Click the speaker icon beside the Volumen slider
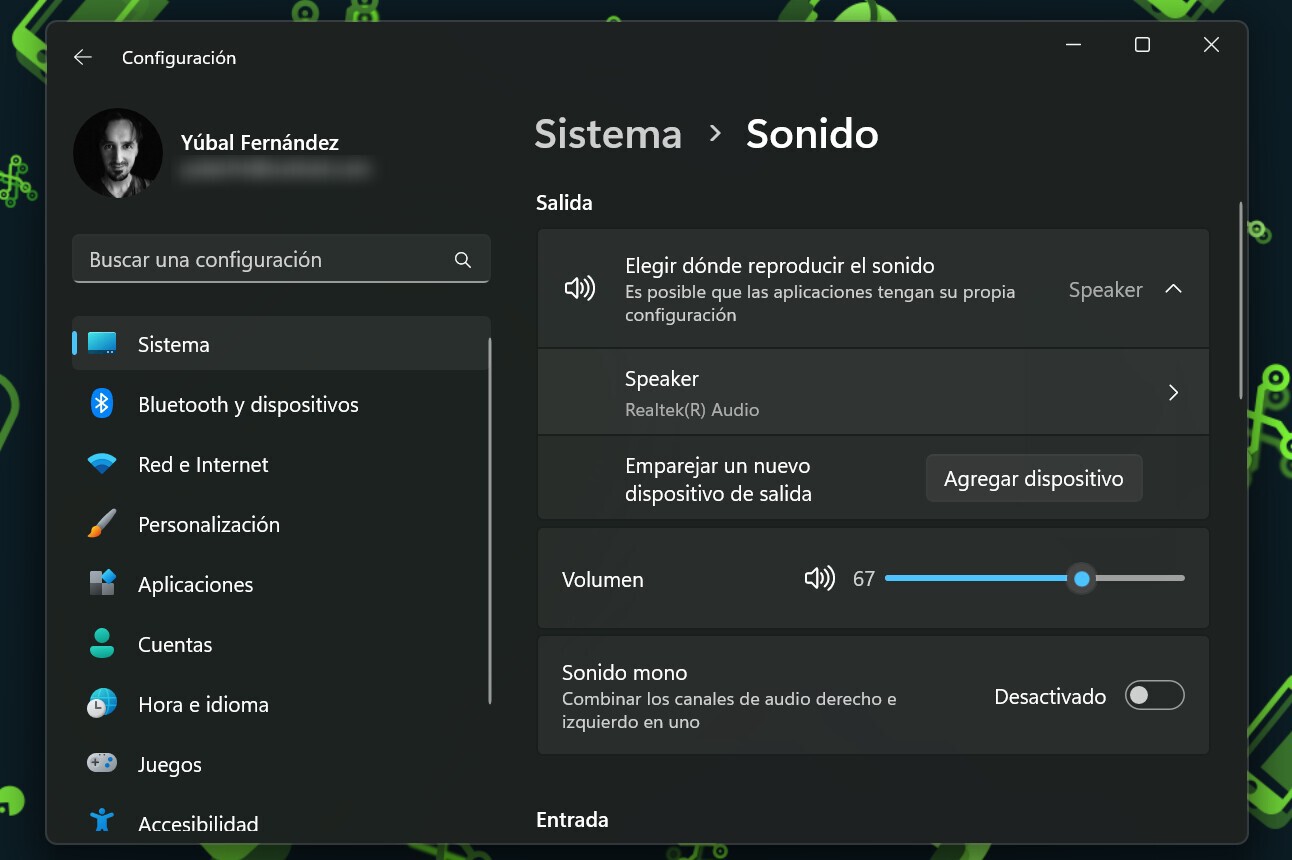This screenshot has width=1292, height=860. (819, 578)
